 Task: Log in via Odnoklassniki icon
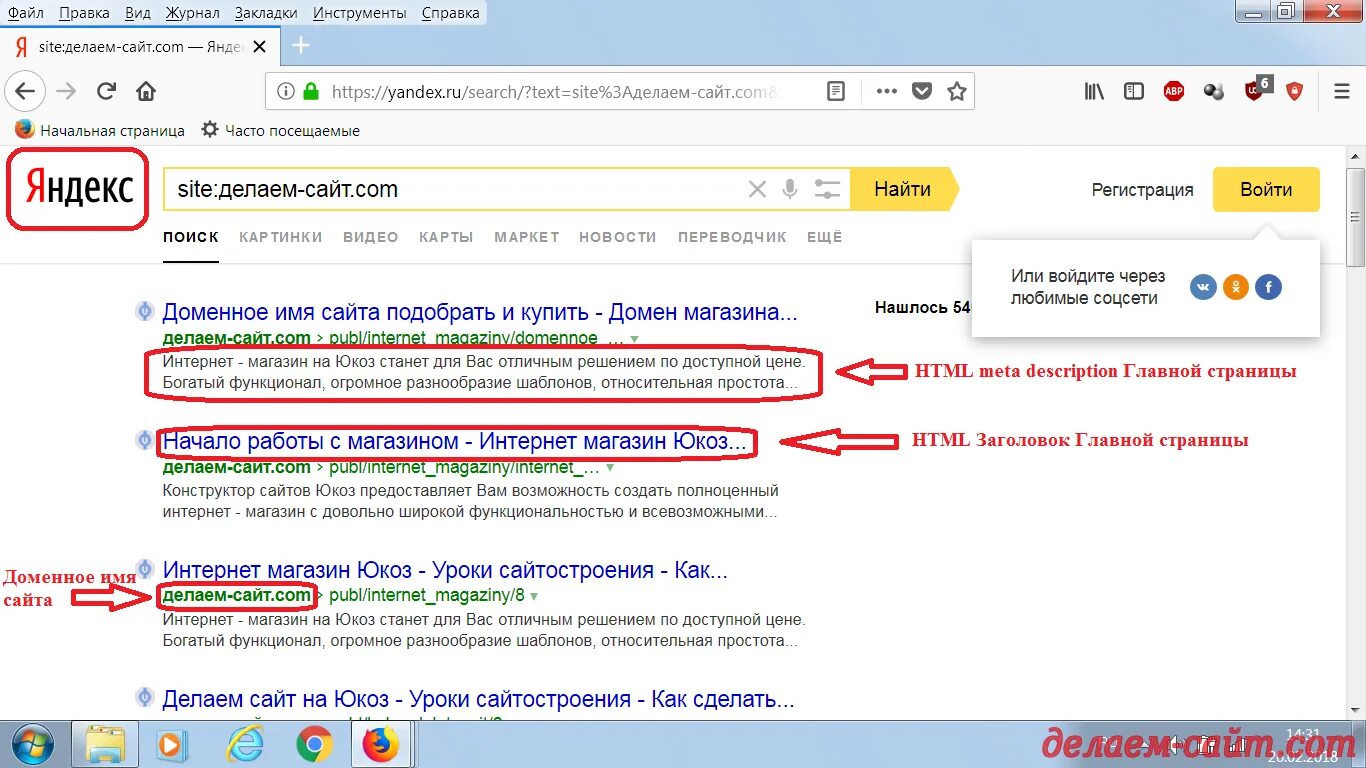pyautogui.click(x=1236, y=288)
